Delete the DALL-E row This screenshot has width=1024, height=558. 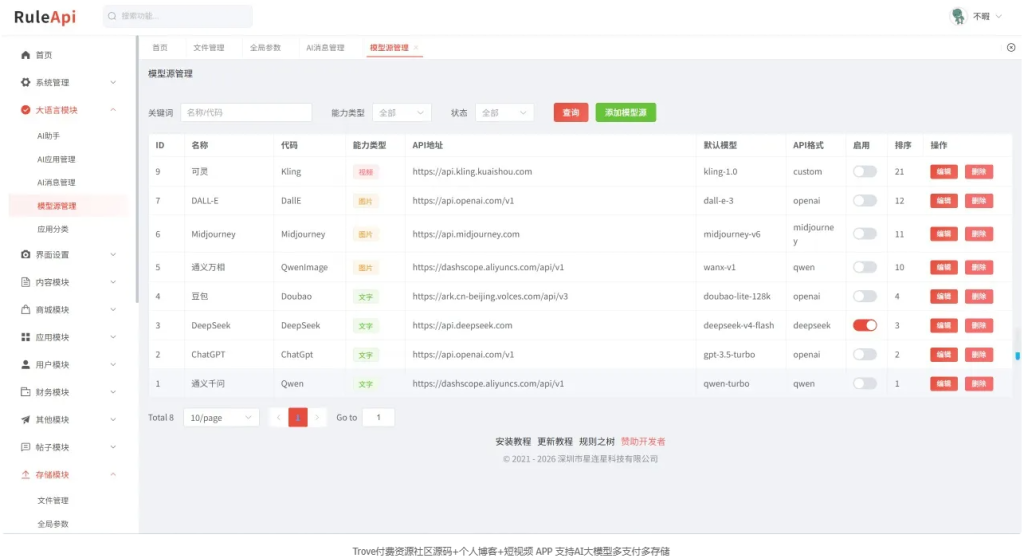pyautogui.click(x=979, y=201)
